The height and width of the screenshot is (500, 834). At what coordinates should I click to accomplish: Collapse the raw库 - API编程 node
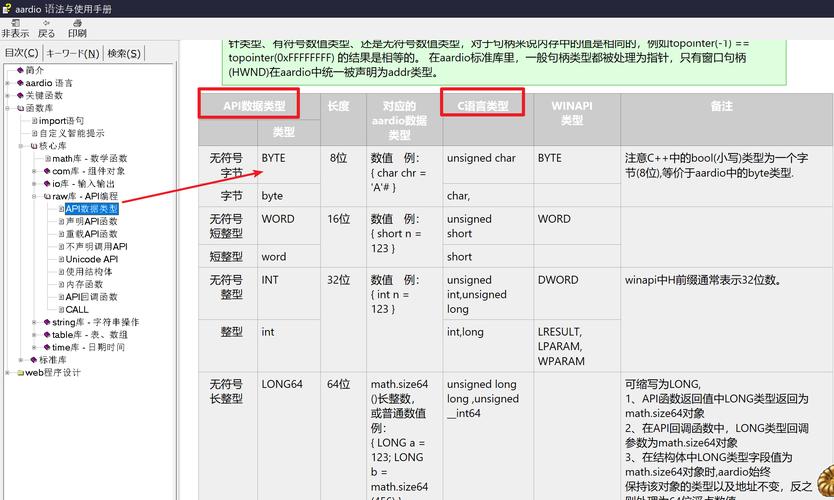coord(34,196)
